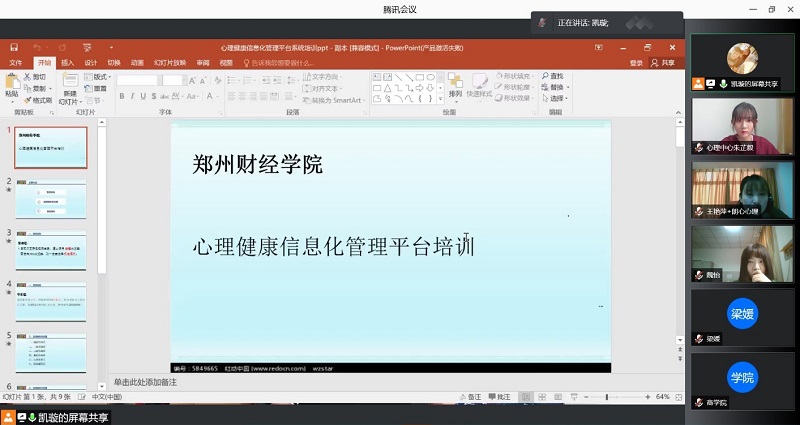Click 单击此处添加备注 notes area
The height and width of the screenshot is (425, 800).
[145, 382]
